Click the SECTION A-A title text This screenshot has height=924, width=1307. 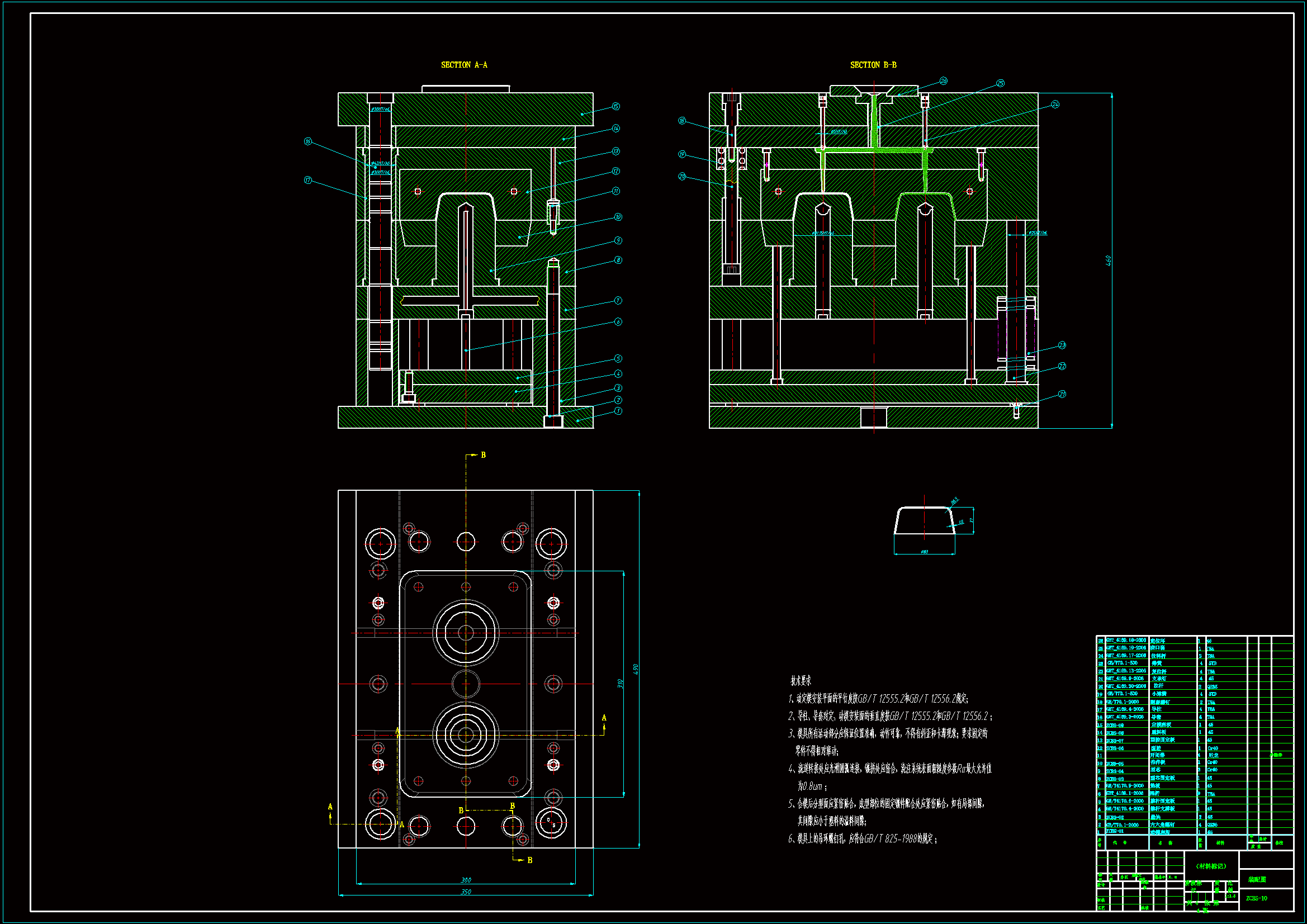pos(464,65)
